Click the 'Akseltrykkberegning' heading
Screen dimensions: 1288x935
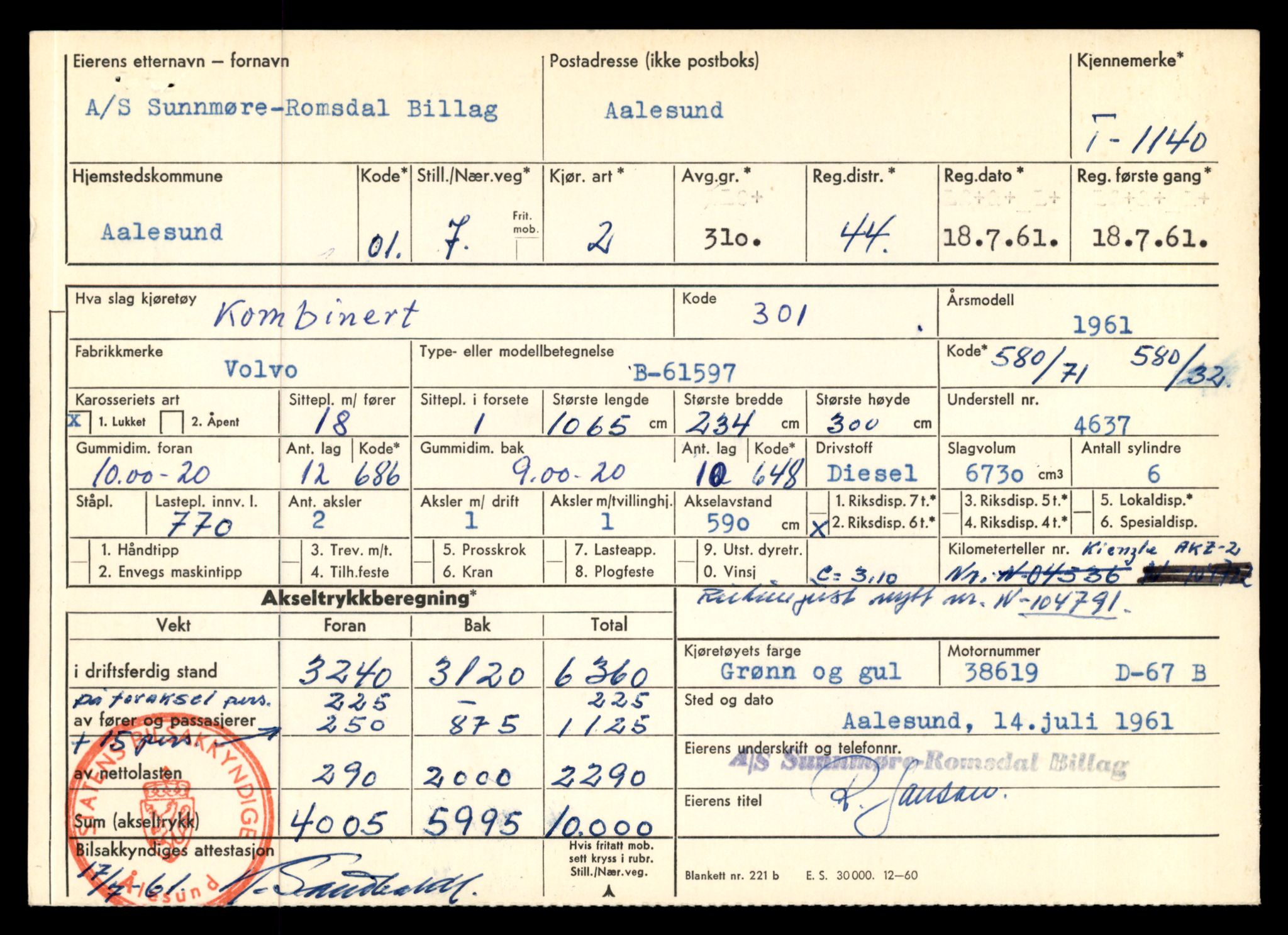pos(369,598)
